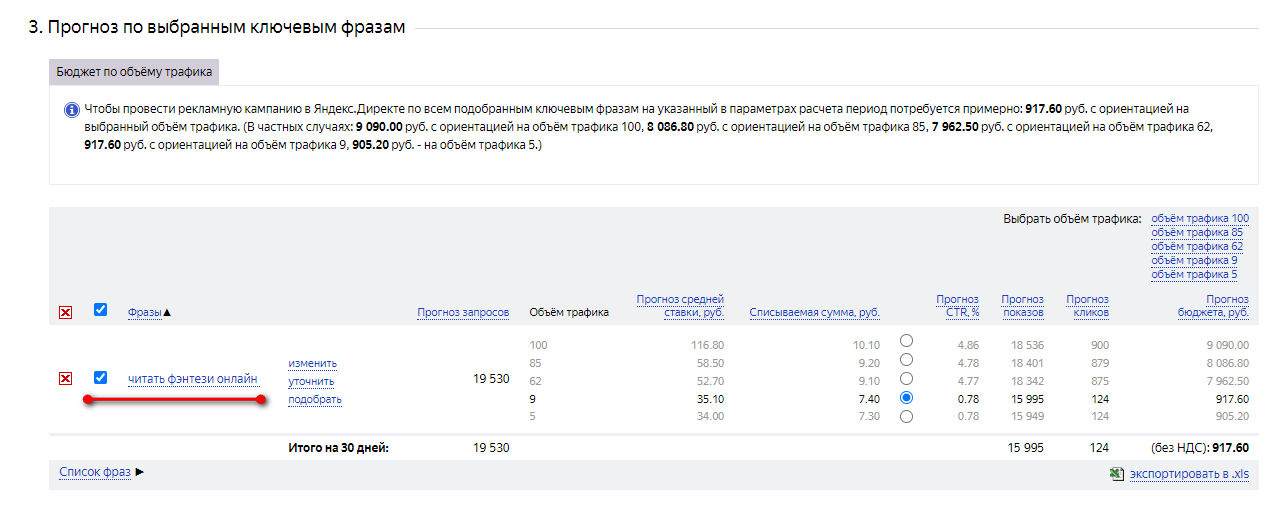Click CTR forecast value 4.86
The height and width of the screenshot is (506, 1273).
[967, 345]
